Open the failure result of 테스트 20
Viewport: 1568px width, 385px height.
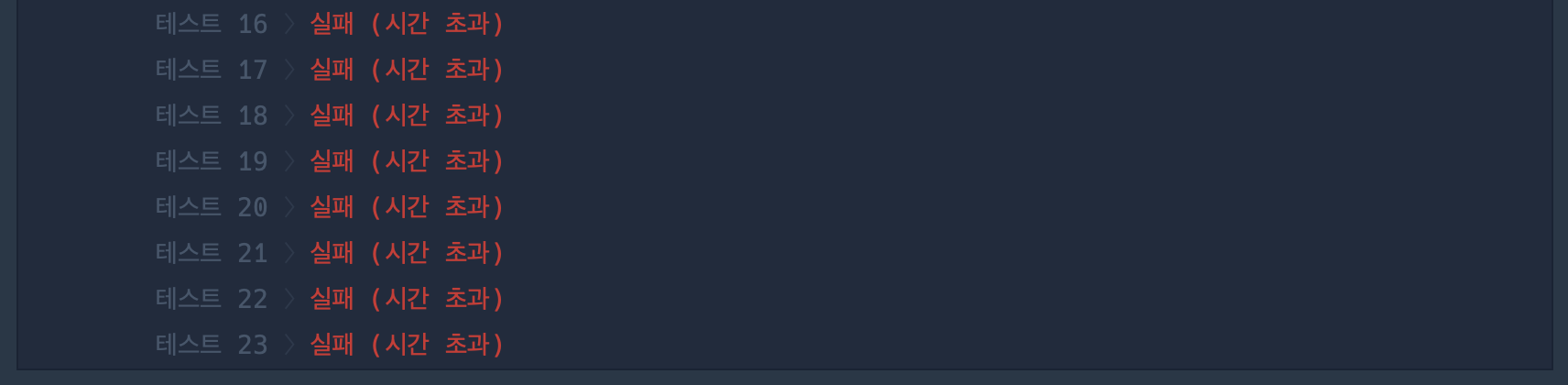407,207
